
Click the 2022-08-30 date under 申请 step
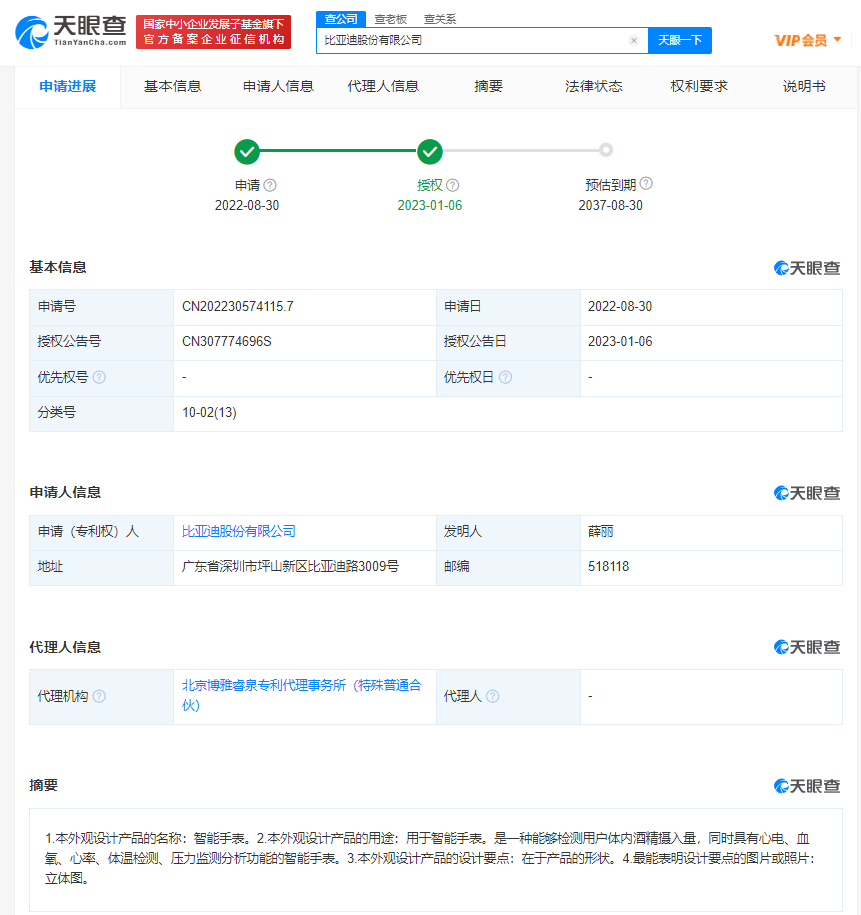click(x=247, y=205)
